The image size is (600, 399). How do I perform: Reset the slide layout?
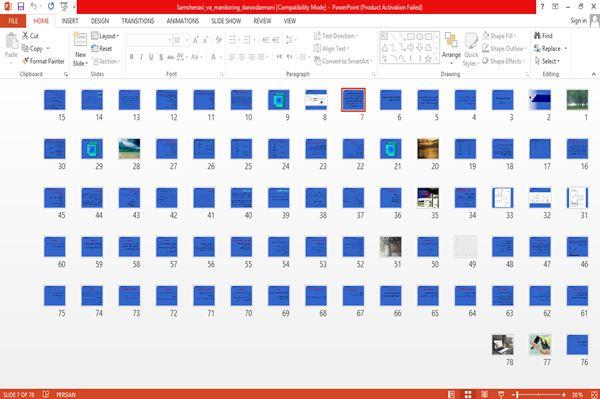coord(102,49)
